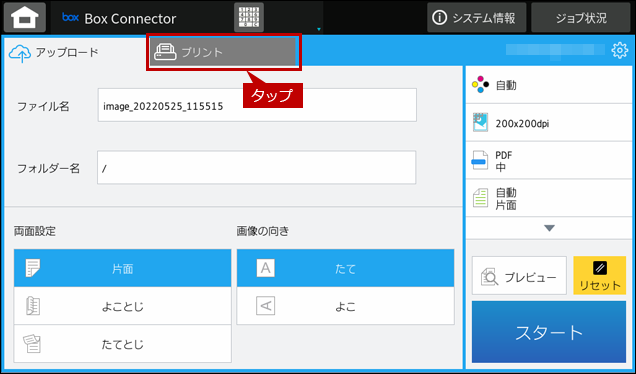Open the numeric keypad icon

click(249, 17)
